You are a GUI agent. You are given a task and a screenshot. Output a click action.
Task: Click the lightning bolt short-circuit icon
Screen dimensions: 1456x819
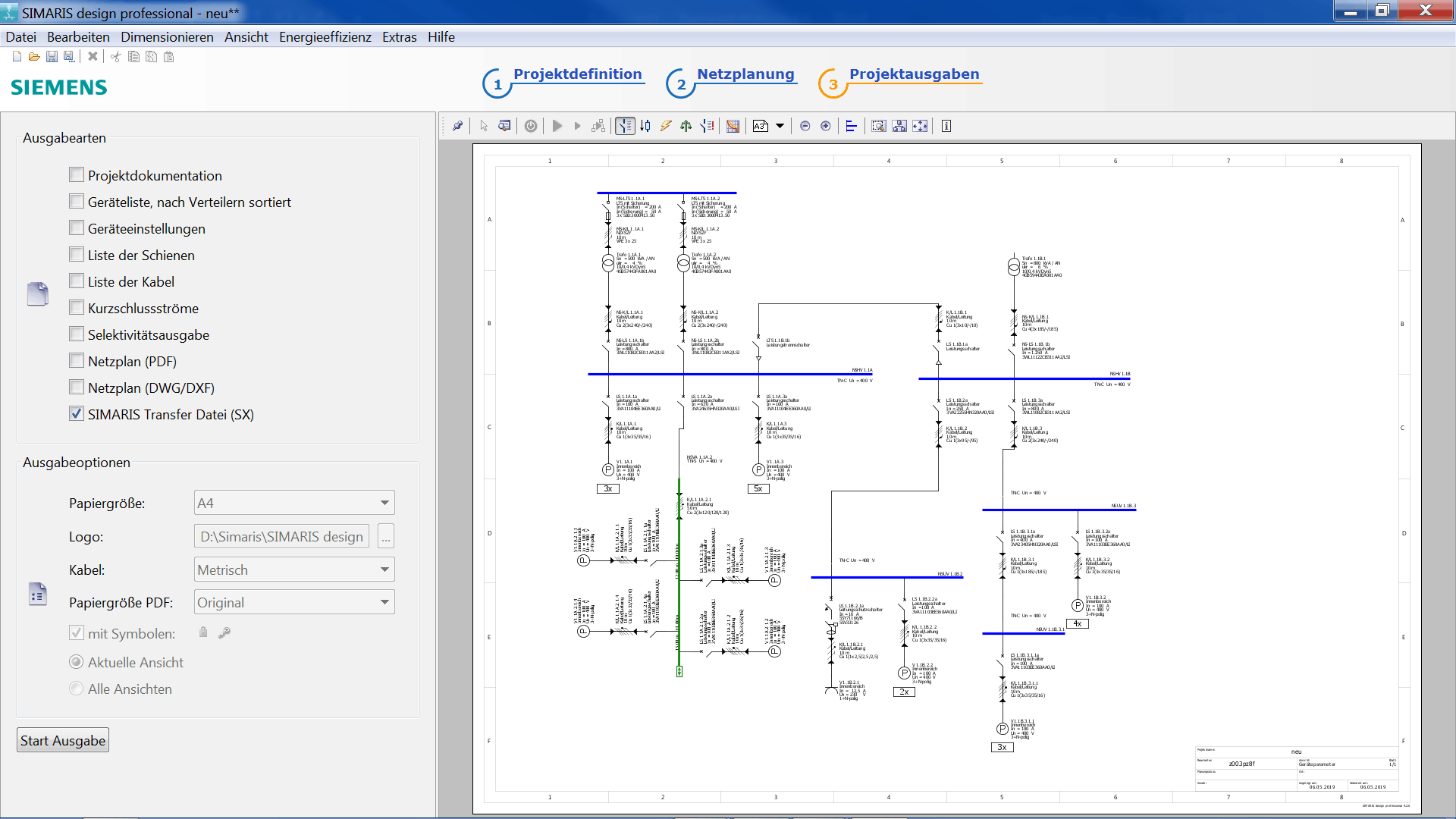(665, 126)
